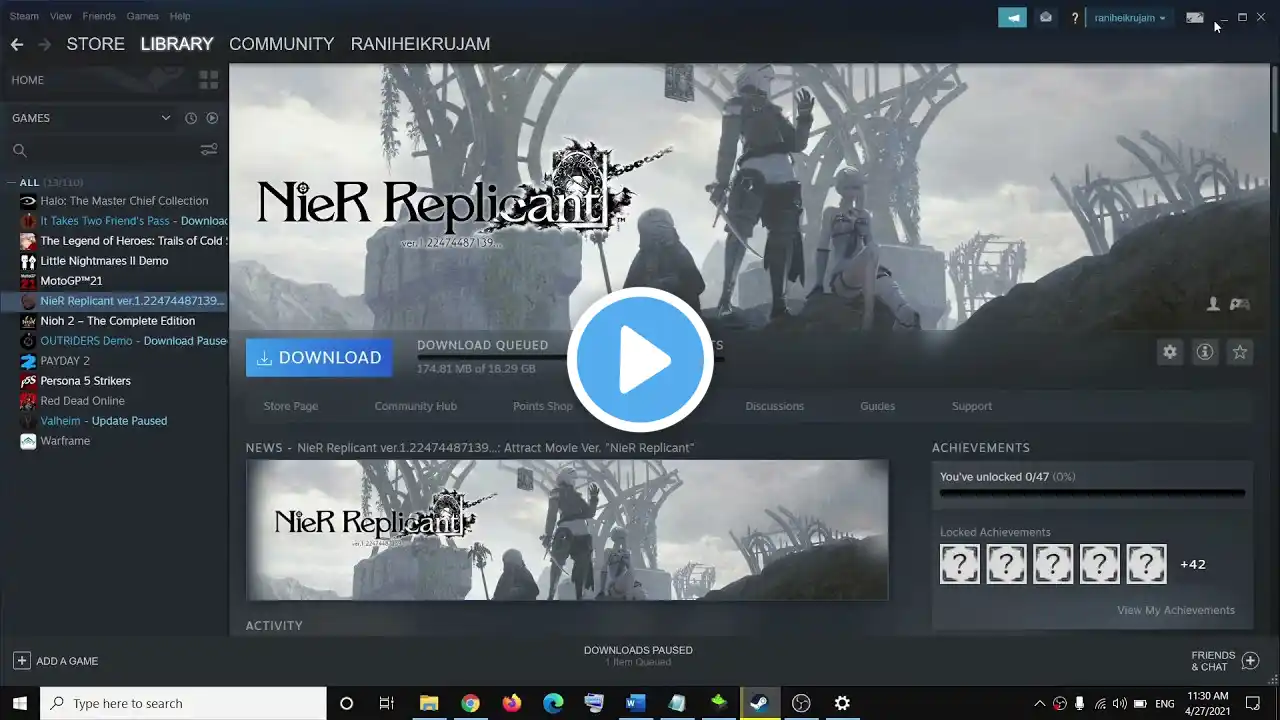Open the raniheikrujam account dropdown
Viewport: 1280px width, 720px height.
(1130, 18)
